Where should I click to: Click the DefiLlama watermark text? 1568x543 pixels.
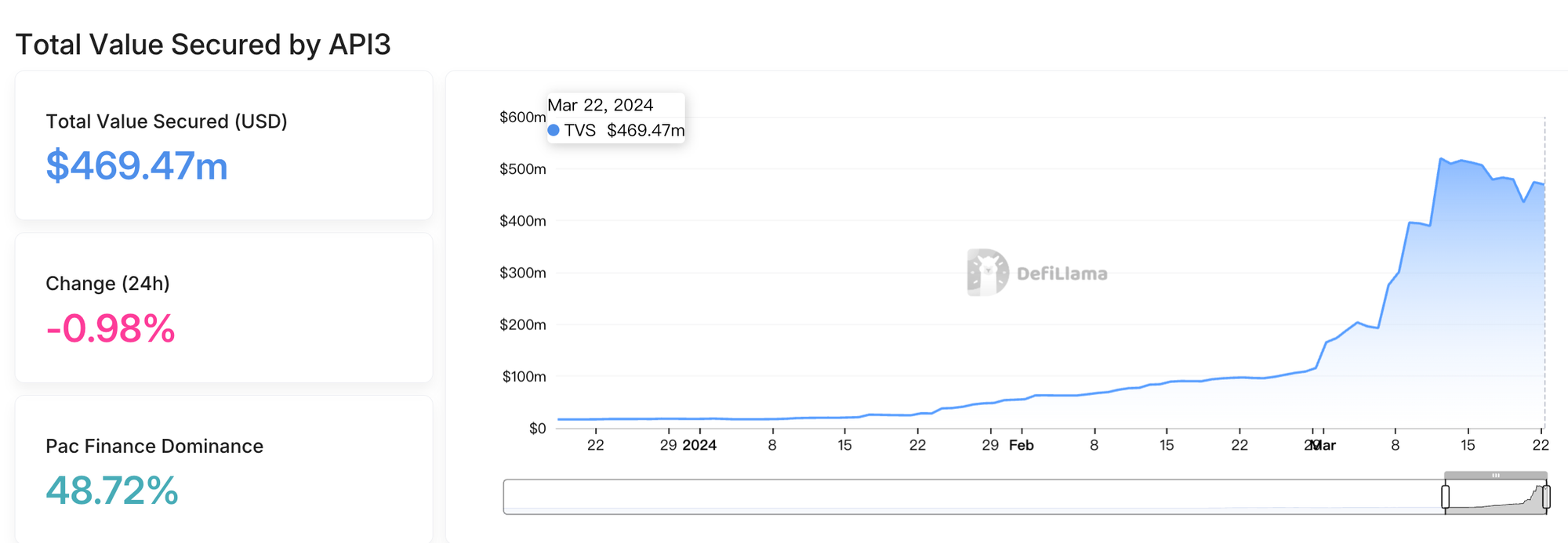(1062, 273)
